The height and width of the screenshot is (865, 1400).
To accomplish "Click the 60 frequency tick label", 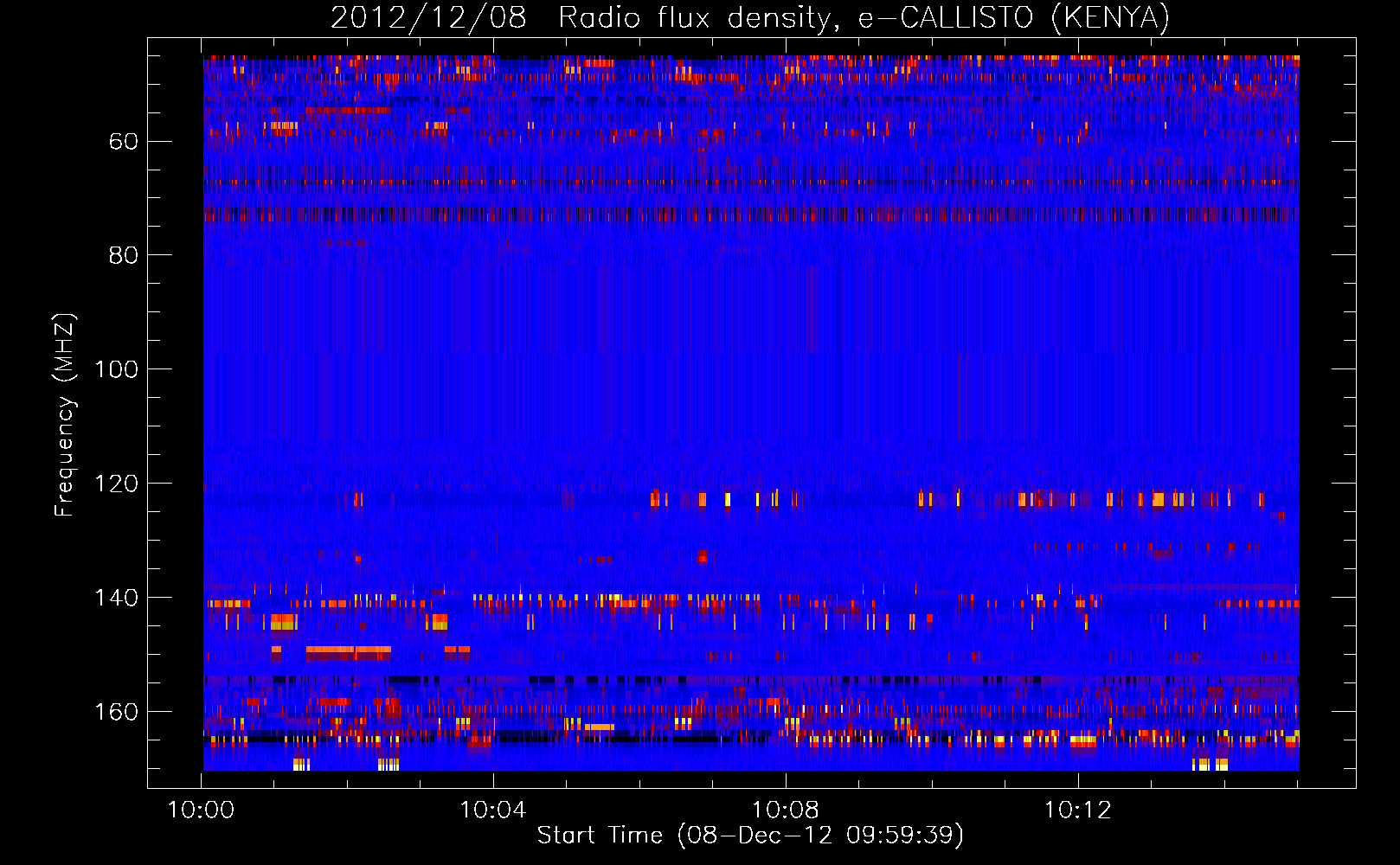I will (124, 141).
